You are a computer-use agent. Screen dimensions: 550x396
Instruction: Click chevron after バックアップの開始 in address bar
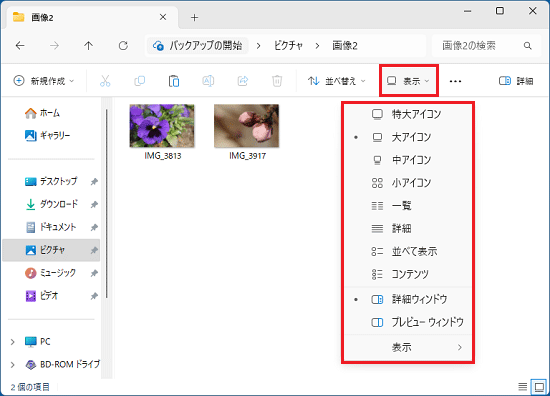coord(259,46)
